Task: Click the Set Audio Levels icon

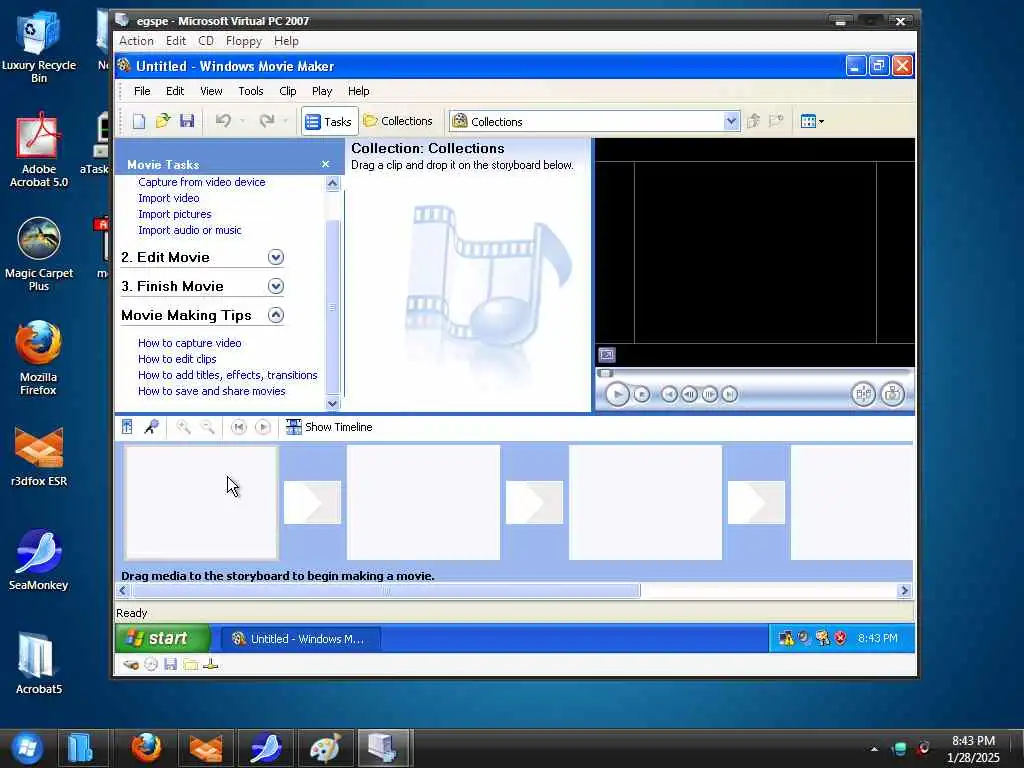Action: (x=127, y=427)
